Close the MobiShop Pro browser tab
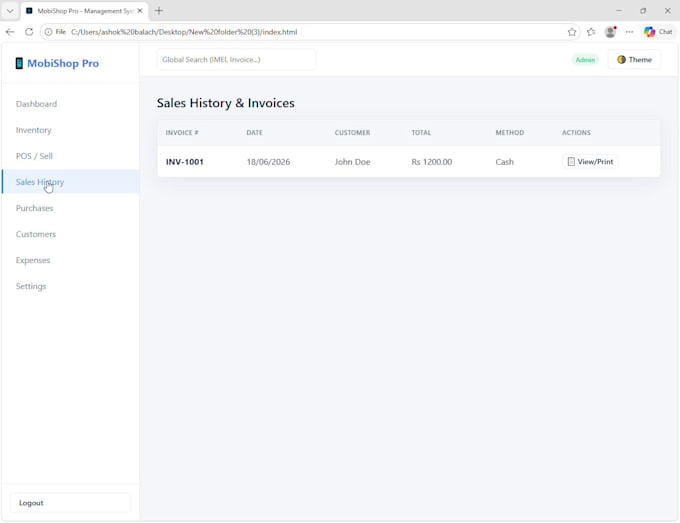Image resolution: width=680 pixels, height=523 pixels. [140, 11]
